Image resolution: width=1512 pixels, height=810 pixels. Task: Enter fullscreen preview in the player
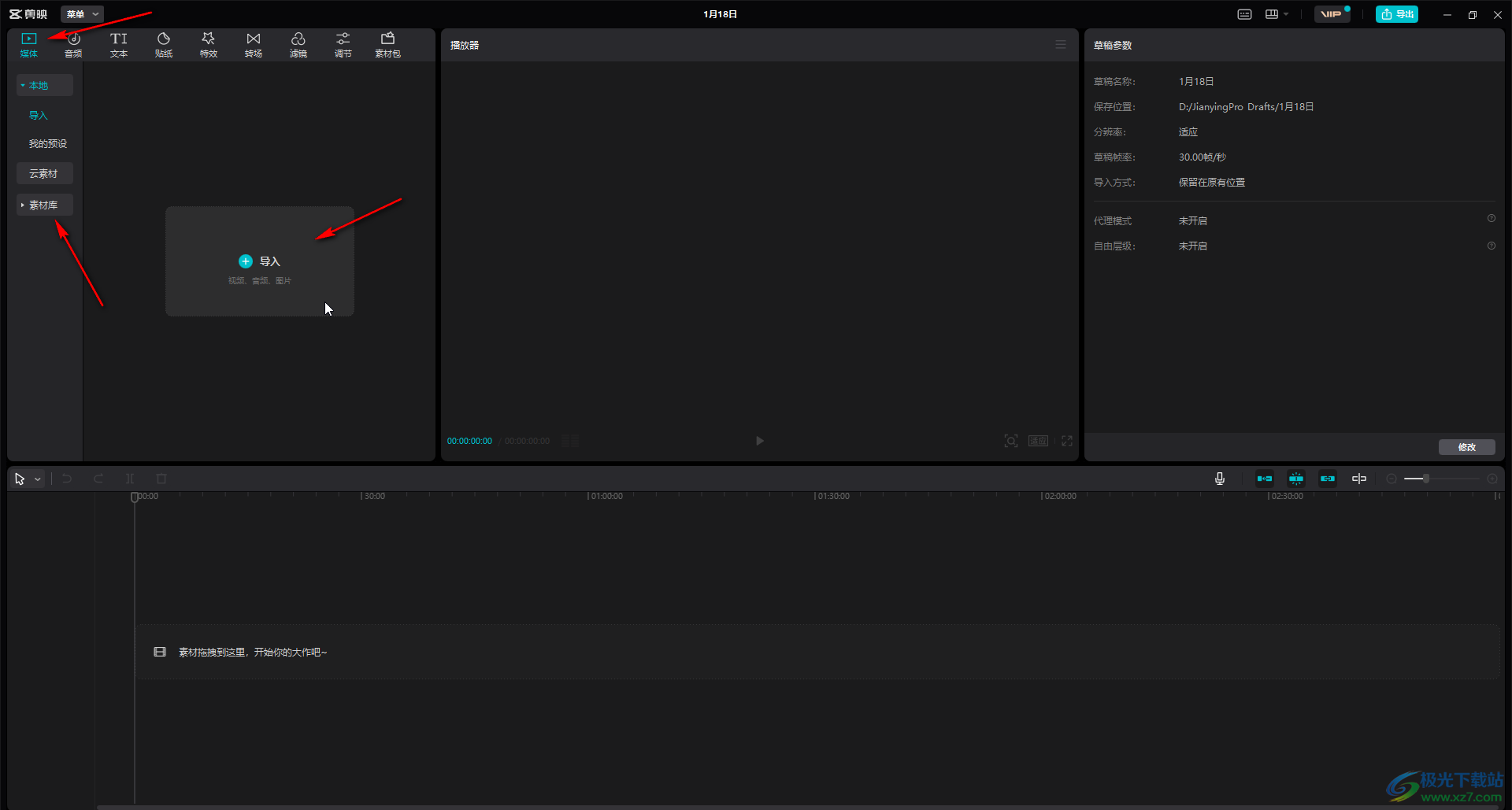[1067, 441]
